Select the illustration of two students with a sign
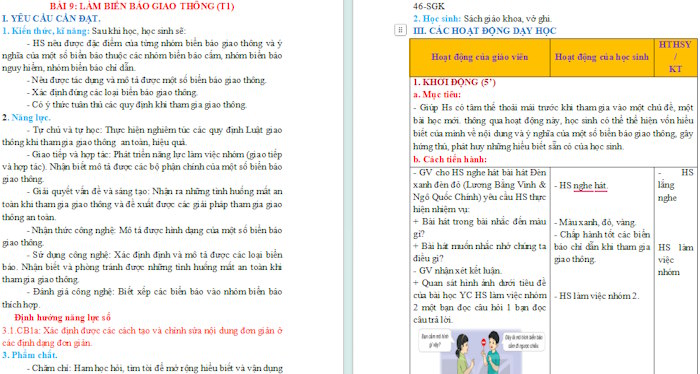The width and height of the screenshot is (700, 374). point(482,351)
